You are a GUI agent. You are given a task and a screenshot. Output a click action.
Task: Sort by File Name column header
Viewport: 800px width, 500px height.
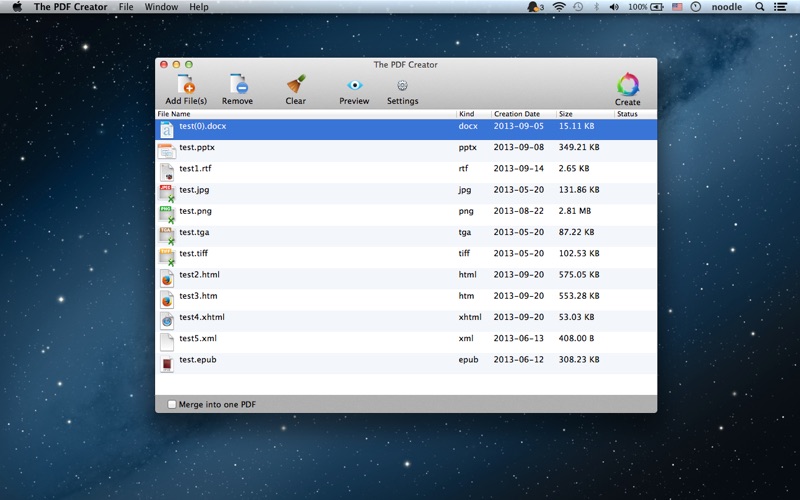[305, 114]
